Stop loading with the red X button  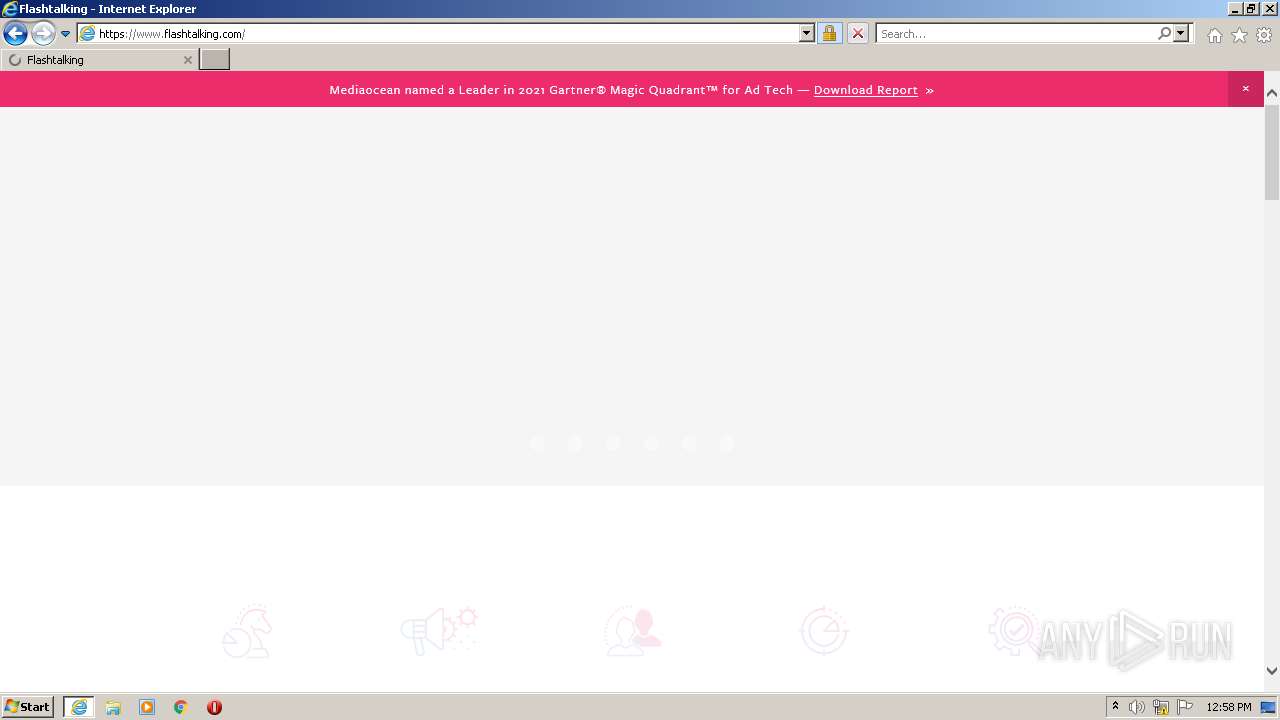pyautogui.click(x=858, y=34)
